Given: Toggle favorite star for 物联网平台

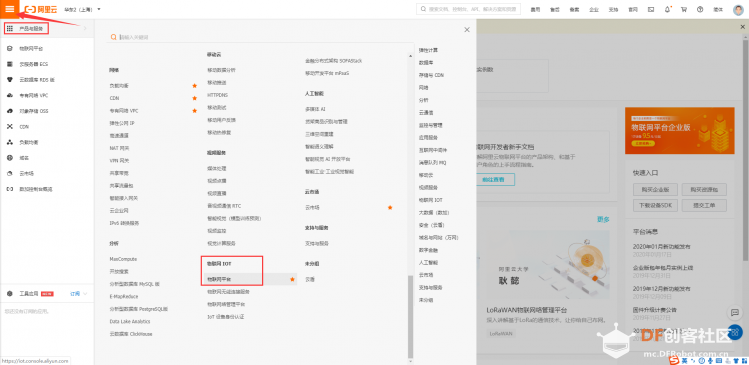Looking at the screenshot, I should 292,279.
